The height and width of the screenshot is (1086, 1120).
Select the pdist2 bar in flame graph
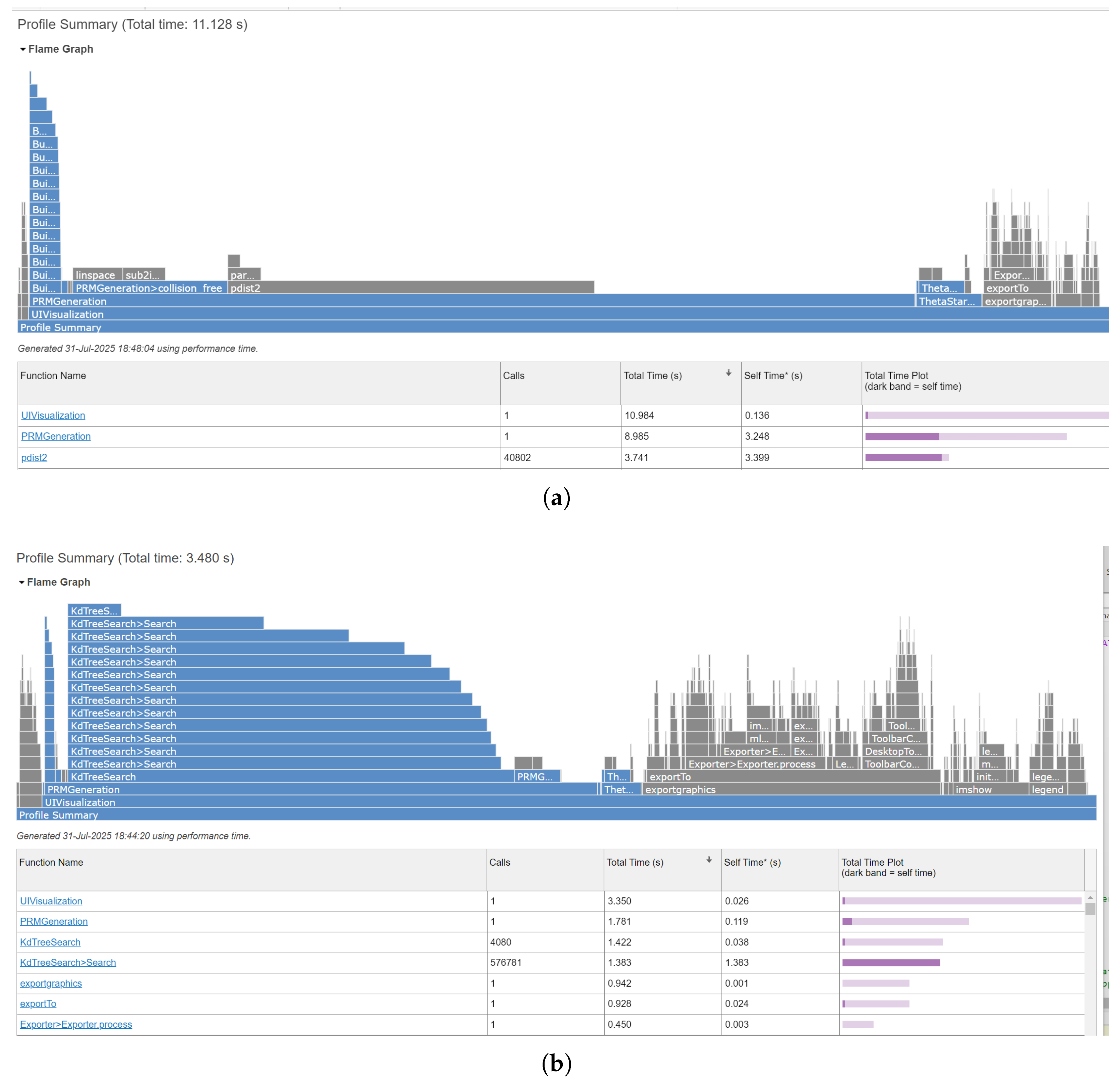pyautogui.click(x=411, y=288)
